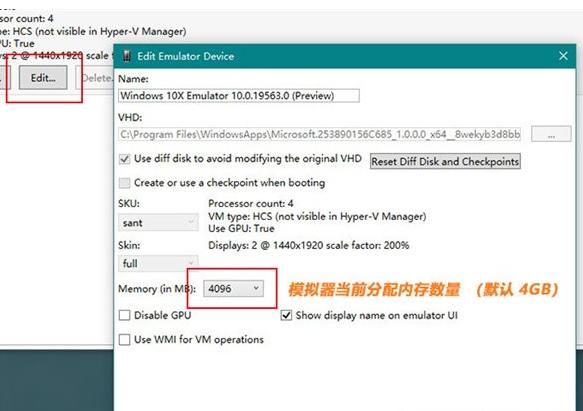Check the Disable GPU checkbox
Image resolution: width=583 pixels, height=411 pixels.
[125, 315]
